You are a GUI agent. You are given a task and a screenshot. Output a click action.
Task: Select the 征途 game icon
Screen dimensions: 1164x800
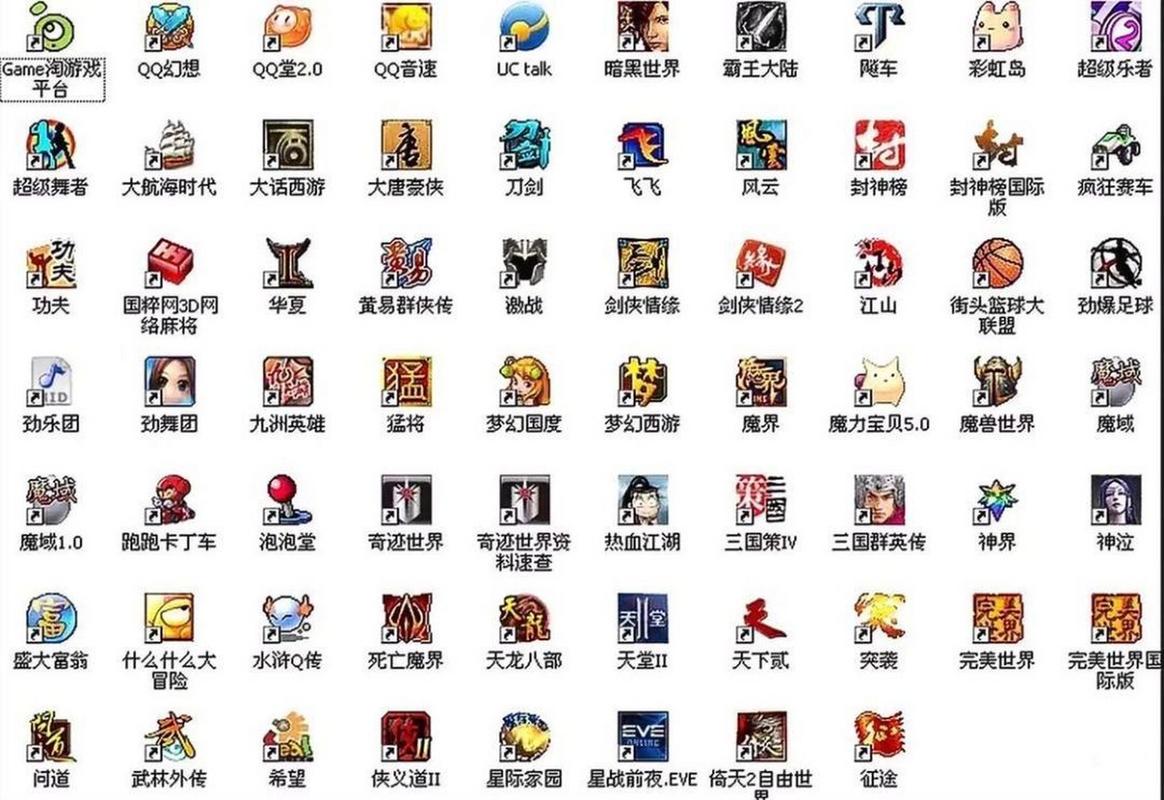(x=879, y=736)
